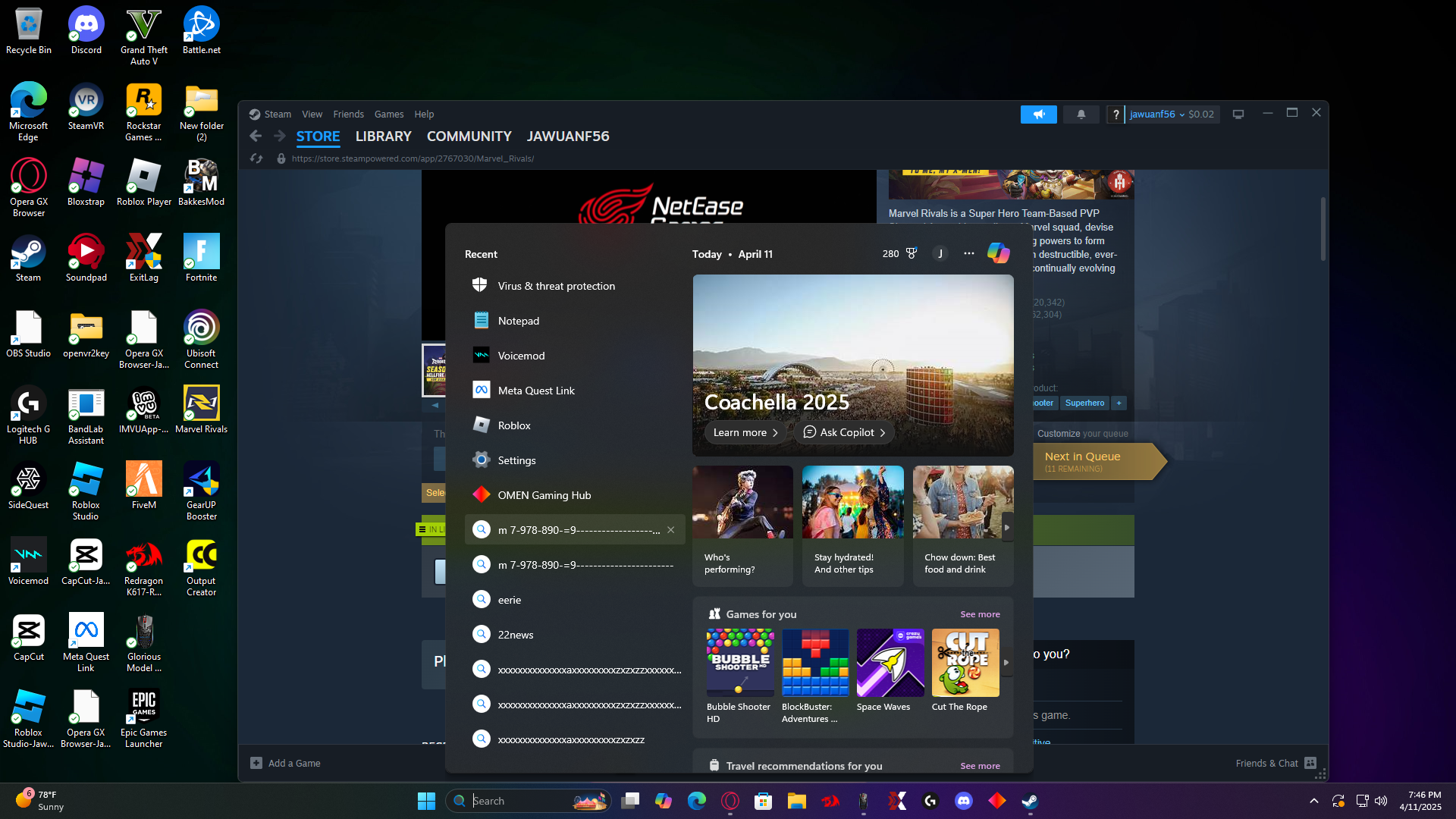Open the Games menu in Steam
Viewport: 1456px width, 819px height.
[x=389, y=115]
